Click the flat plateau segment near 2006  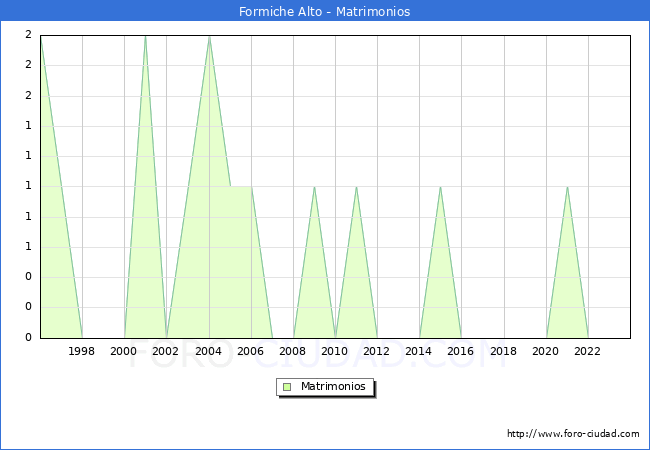tap(241, 187)
